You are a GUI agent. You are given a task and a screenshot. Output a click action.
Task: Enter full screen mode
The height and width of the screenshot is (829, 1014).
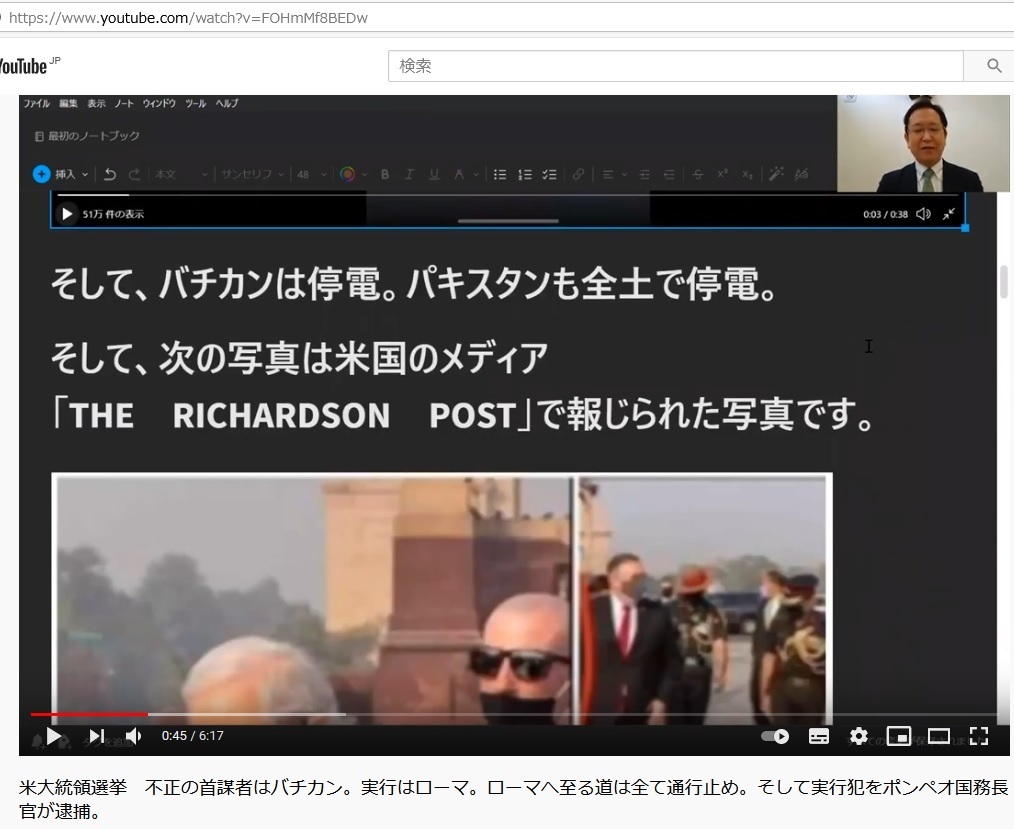coord(979,736)
